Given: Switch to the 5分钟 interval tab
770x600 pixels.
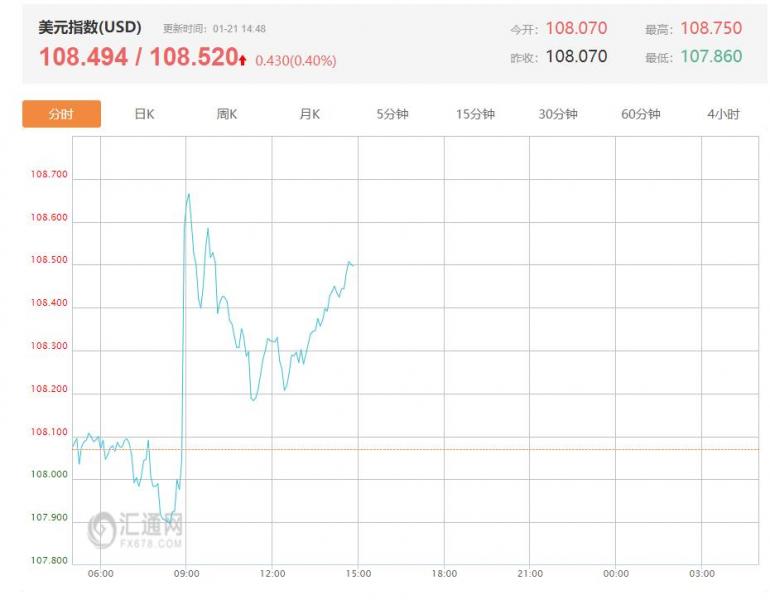Looking at the screenshot, I should coord(393,114).
